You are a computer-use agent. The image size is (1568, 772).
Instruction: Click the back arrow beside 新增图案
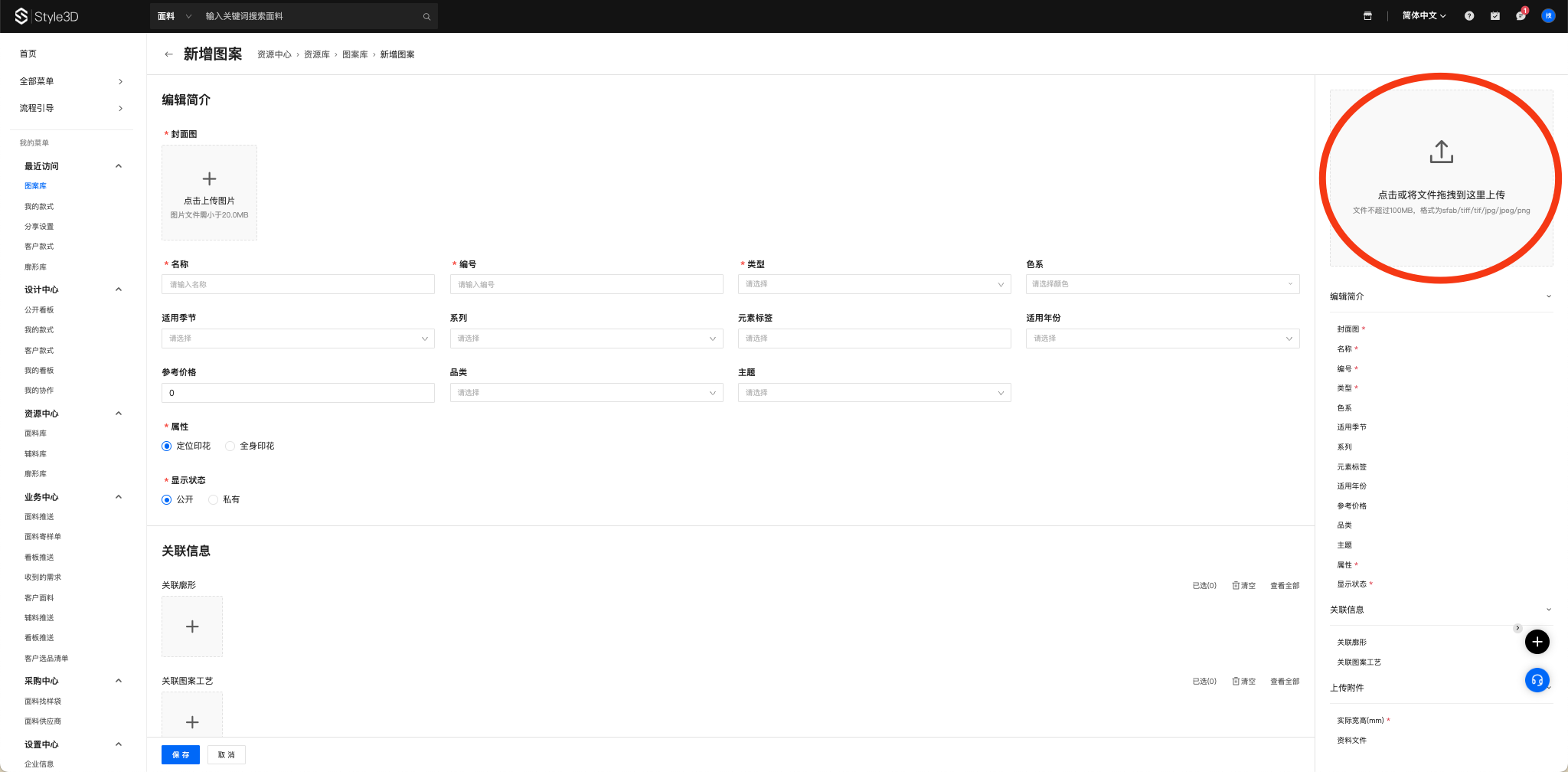click(x=168, y=54)
